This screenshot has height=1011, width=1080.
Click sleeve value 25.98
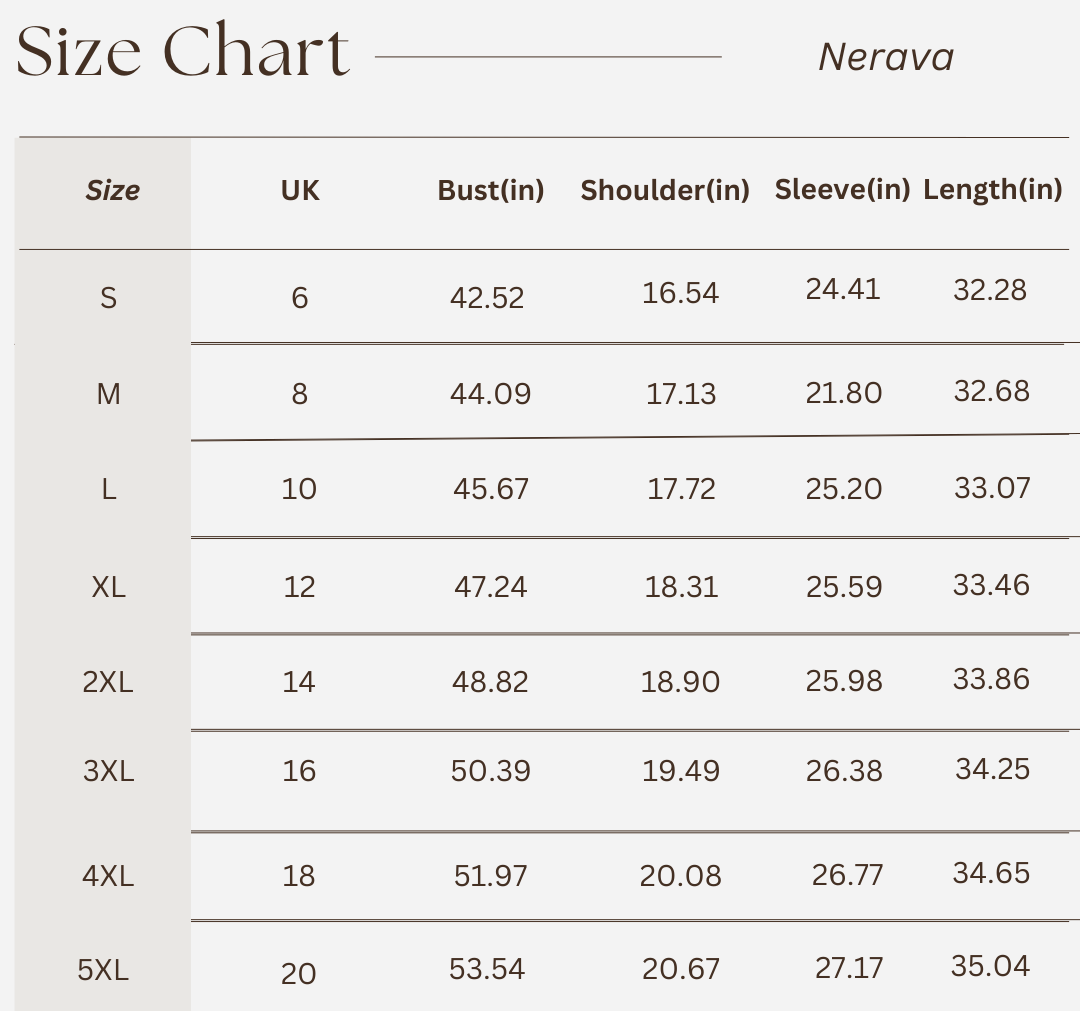point(844,681)
